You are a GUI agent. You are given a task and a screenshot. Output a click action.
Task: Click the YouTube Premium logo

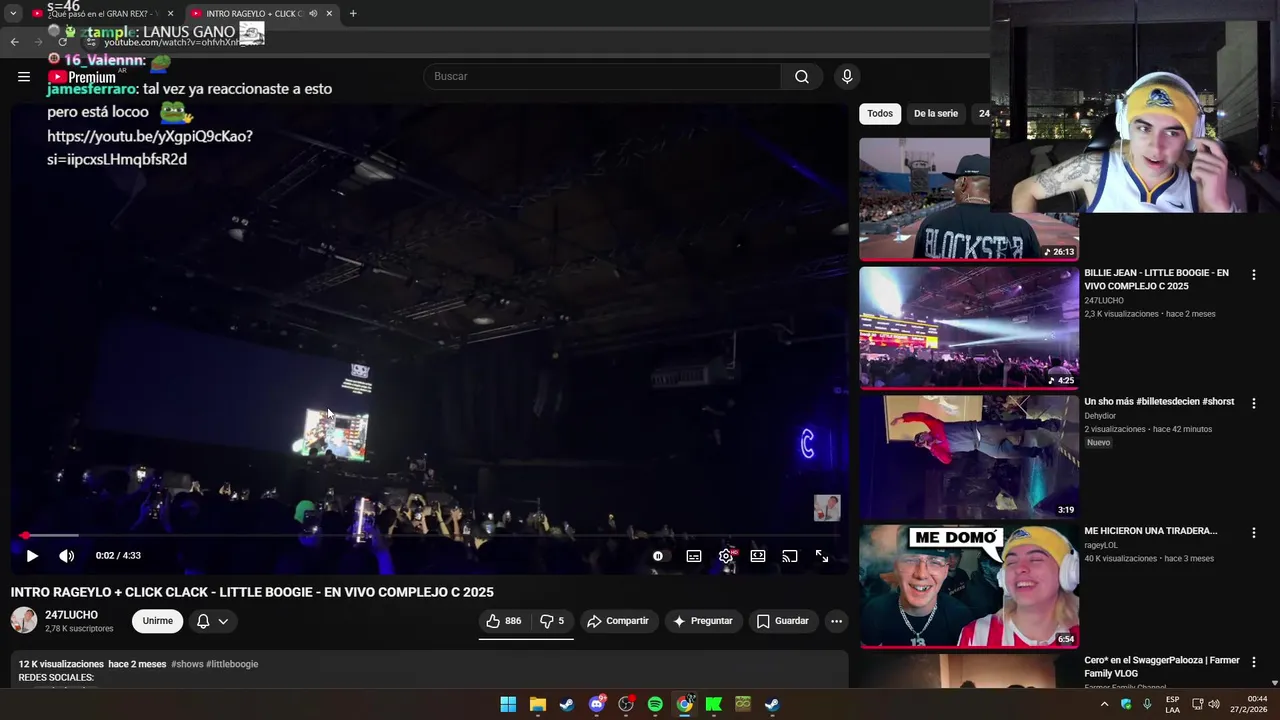point(82,77)
